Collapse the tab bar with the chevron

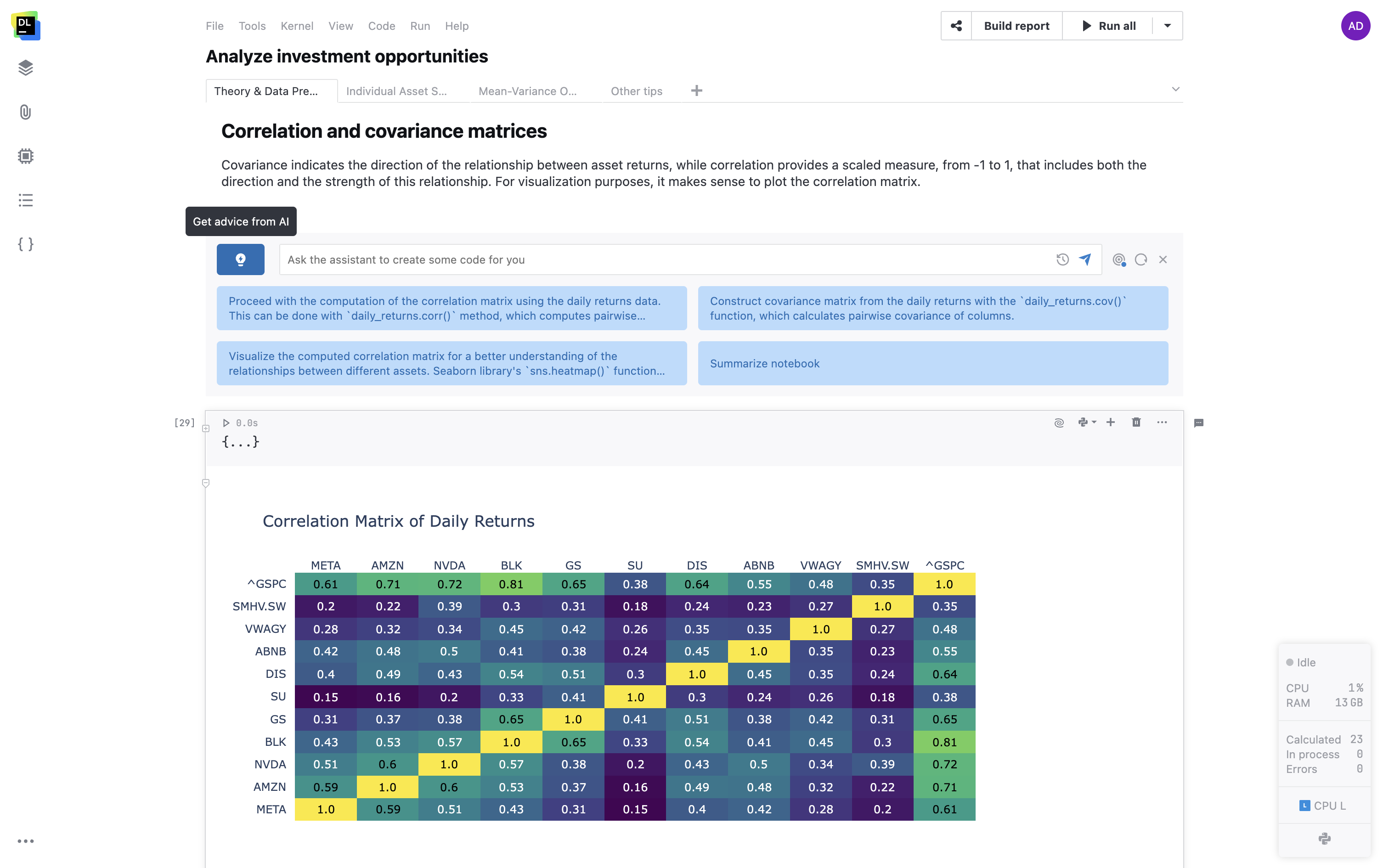1175,90
